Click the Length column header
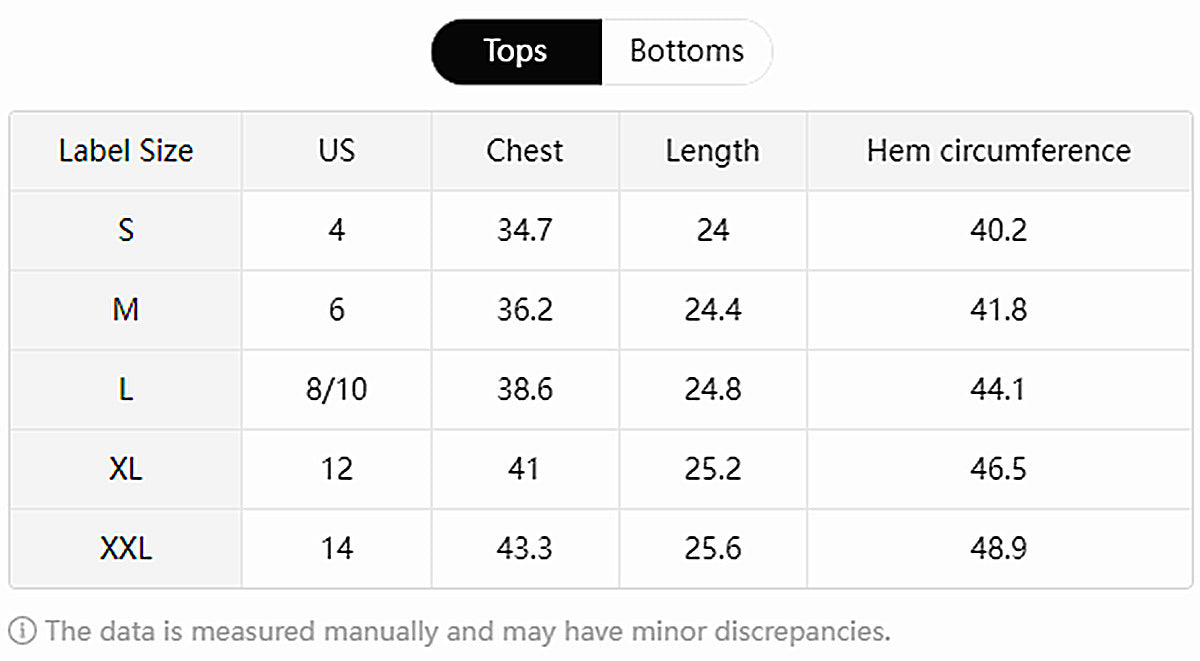Image resolution: width=1200 pixels, height=661 pixels. click(712, 151)
